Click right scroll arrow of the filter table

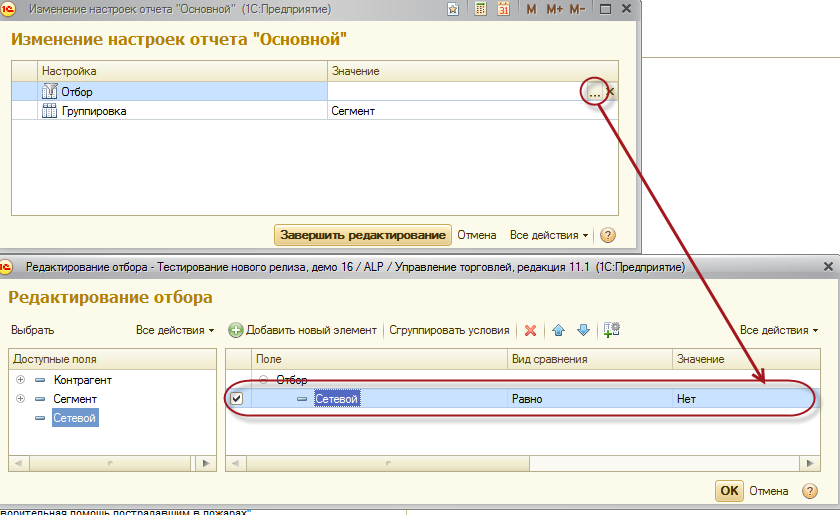809,464
